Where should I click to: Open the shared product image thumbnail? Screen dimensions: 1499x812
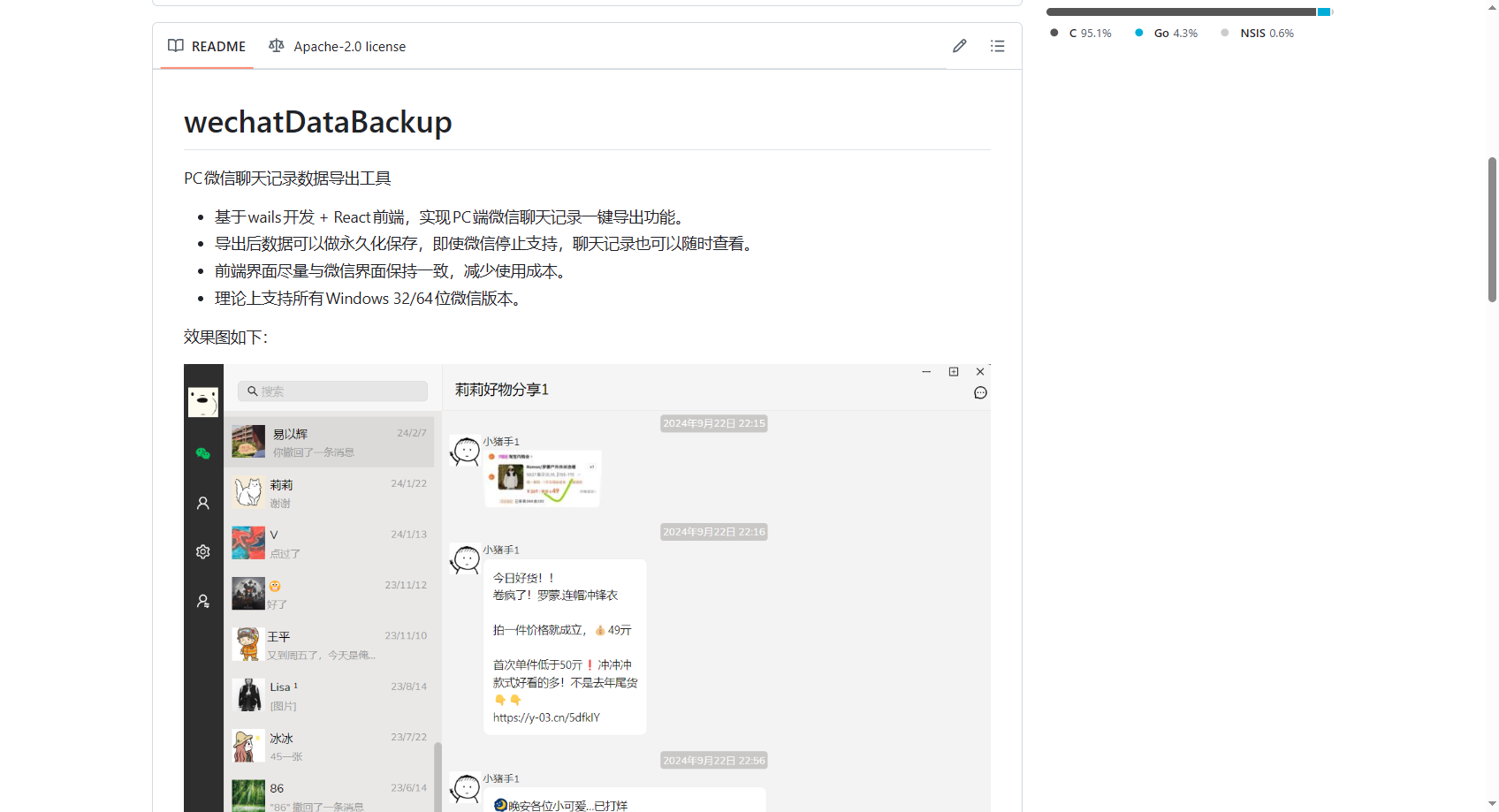coord(543,478)
